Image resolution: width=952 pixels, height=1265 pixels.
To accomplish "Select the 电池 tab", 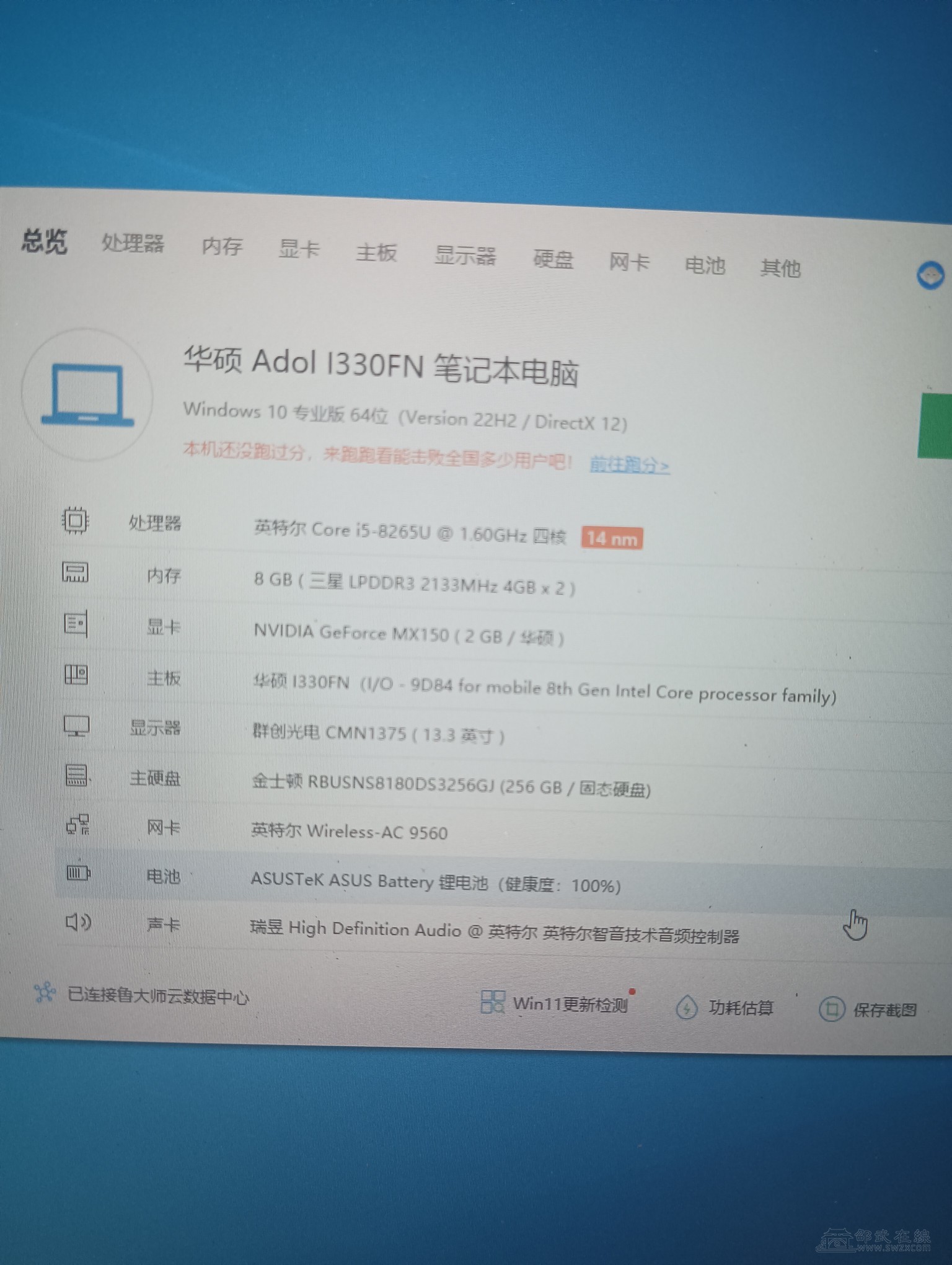I will 705,265.
